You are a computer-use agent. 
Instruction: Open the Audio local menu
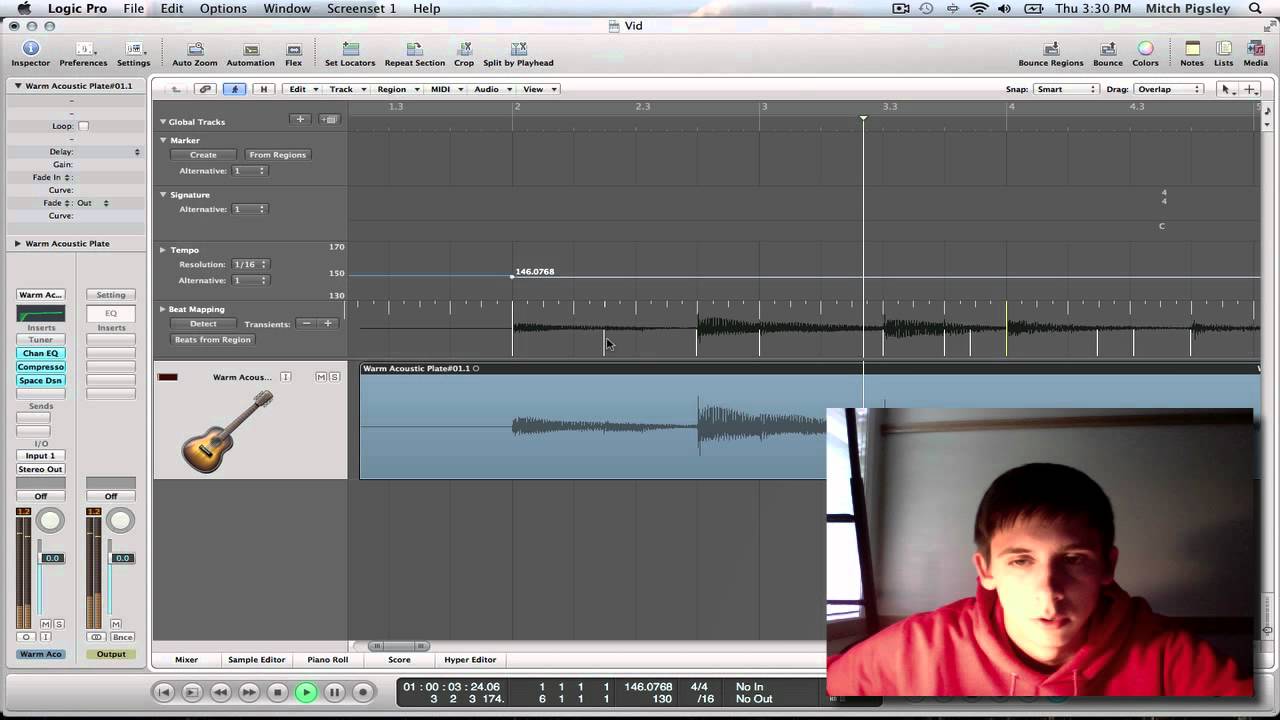click(492, 89)
